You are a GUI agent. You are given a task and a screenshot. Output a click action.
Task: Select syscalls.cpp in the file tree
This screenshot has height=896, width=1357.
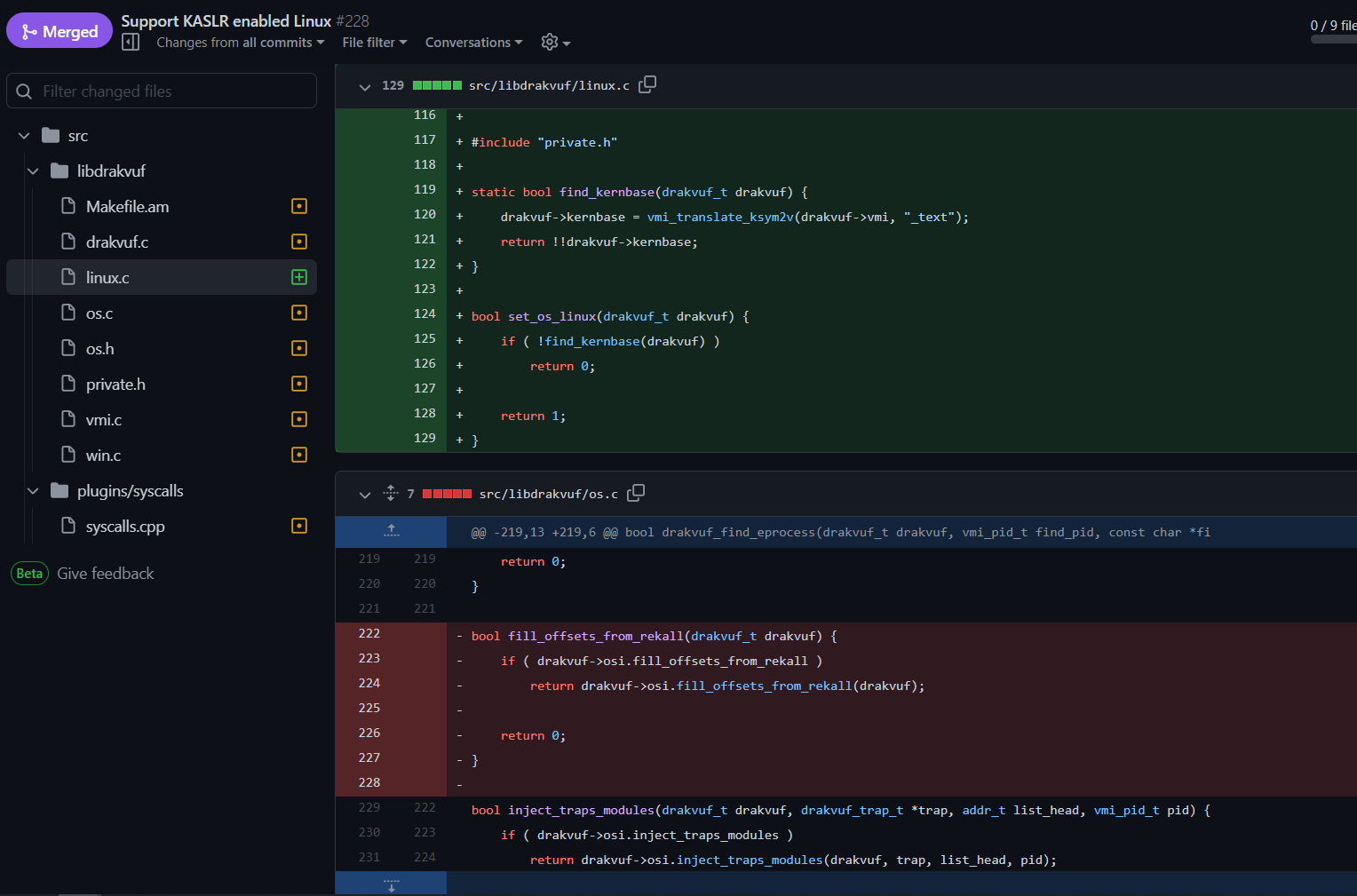coord(125,527)
